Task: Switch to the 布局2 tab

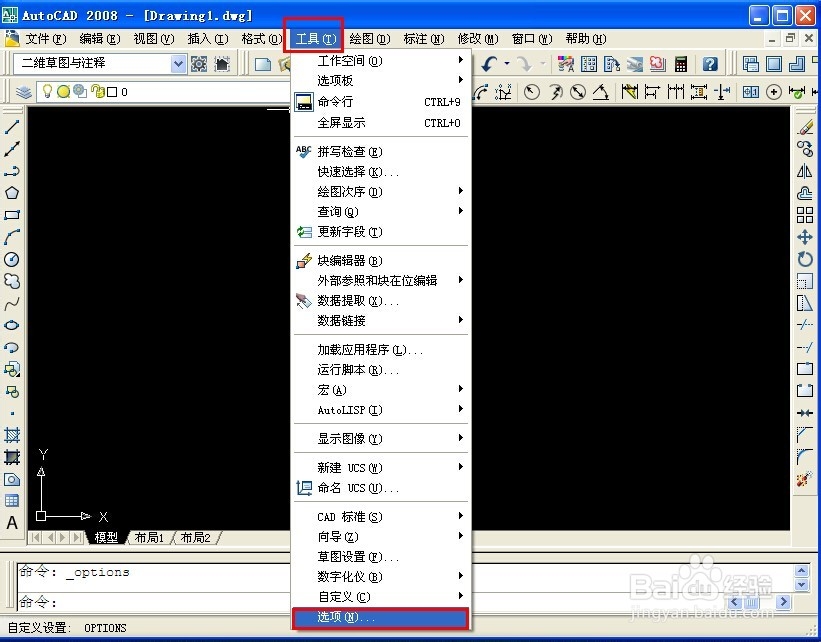Action: coord(195,538)
